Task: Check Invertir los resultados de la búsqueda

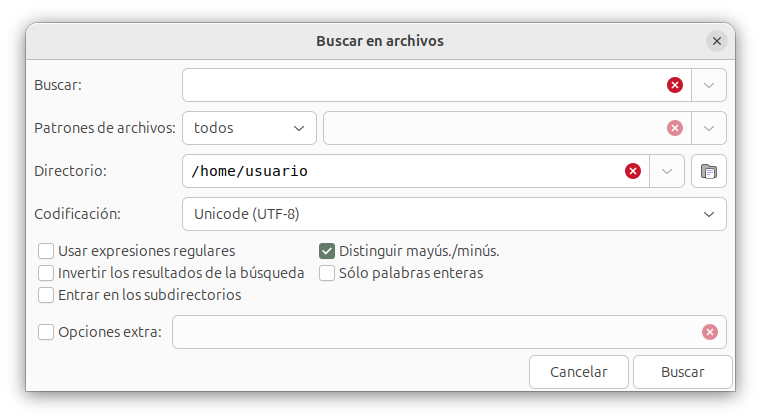Action: 46,273
